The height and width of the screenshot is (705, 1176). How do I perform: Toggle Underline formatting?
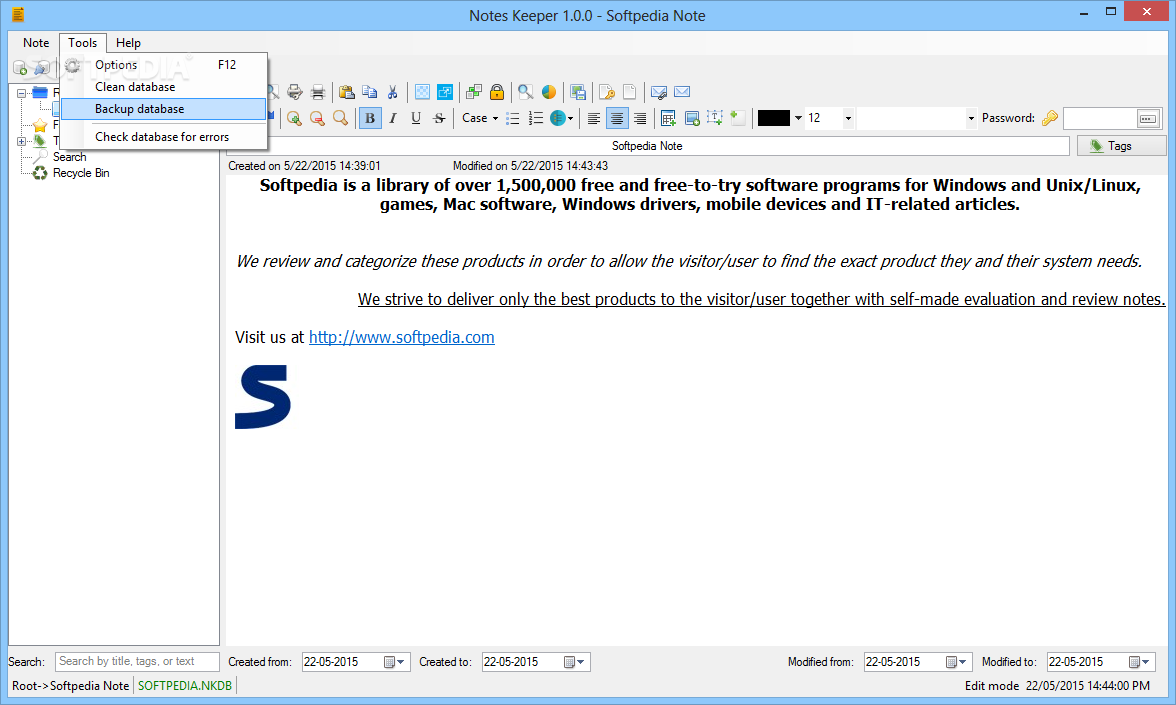pos(416,118)
